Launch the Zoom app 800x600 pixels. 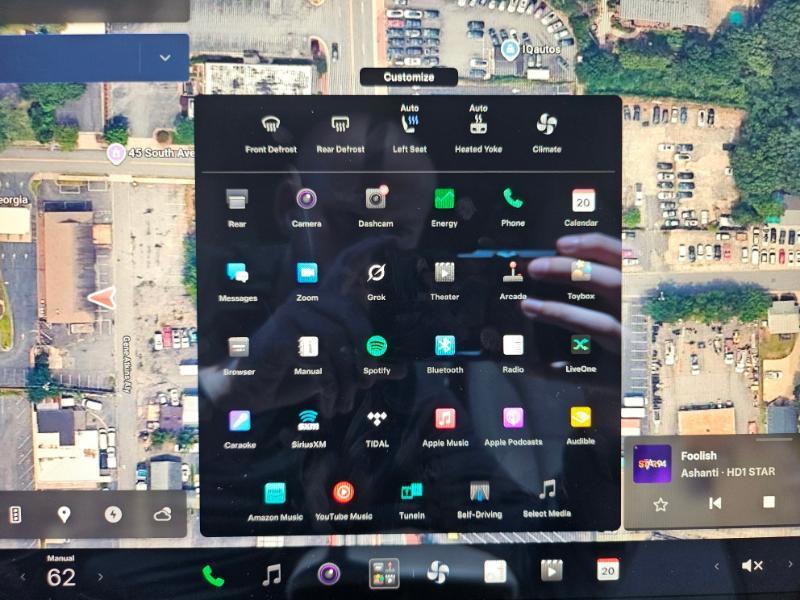[307, 281]
